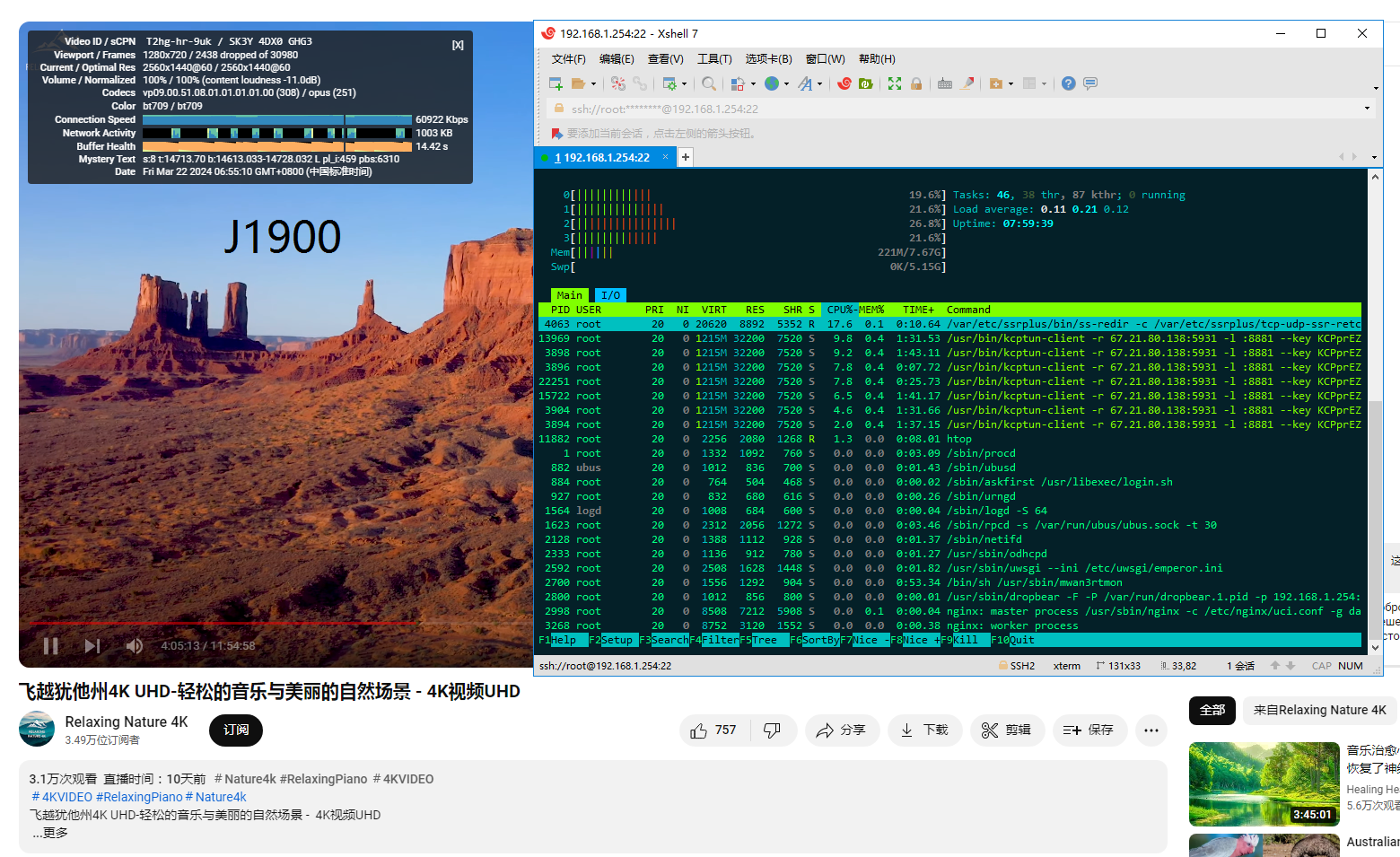Expand description with ...更多
This screenshot has height=857, width=1400.
point(49,833)
